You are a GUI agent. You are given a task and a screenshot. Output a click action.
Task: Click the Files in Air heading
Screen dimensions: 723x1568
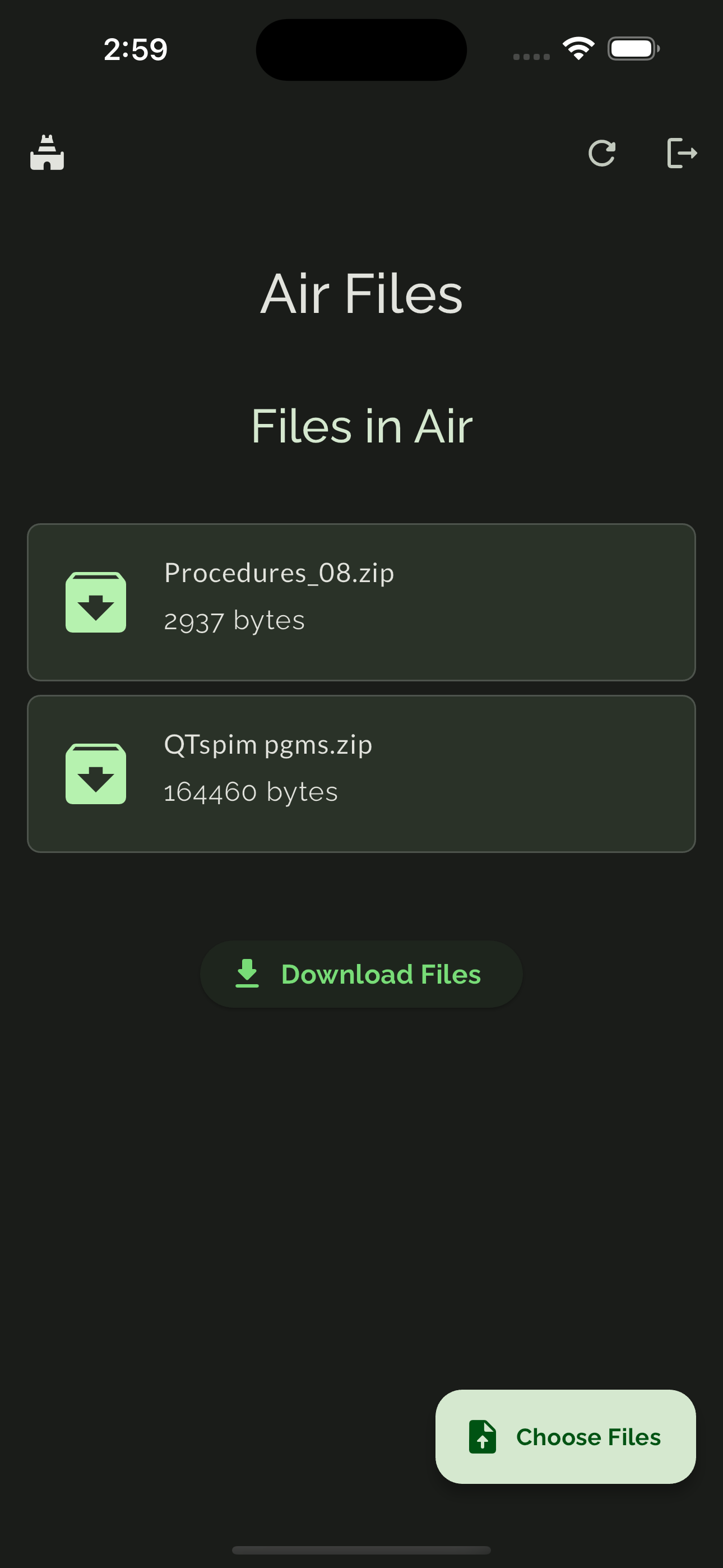(x=361, y=426)
